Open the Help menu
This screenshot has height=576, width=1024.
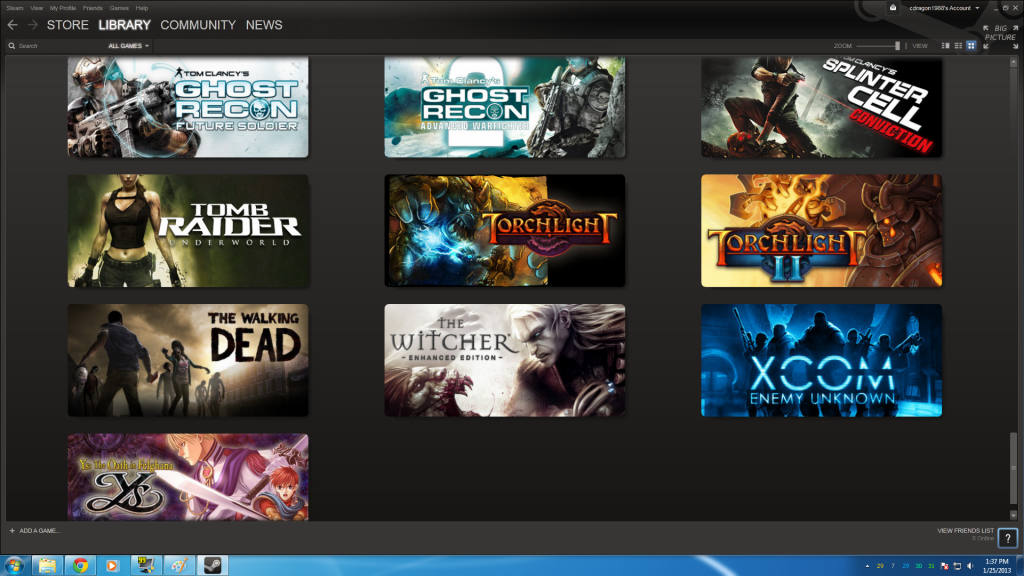pos(142,8)
